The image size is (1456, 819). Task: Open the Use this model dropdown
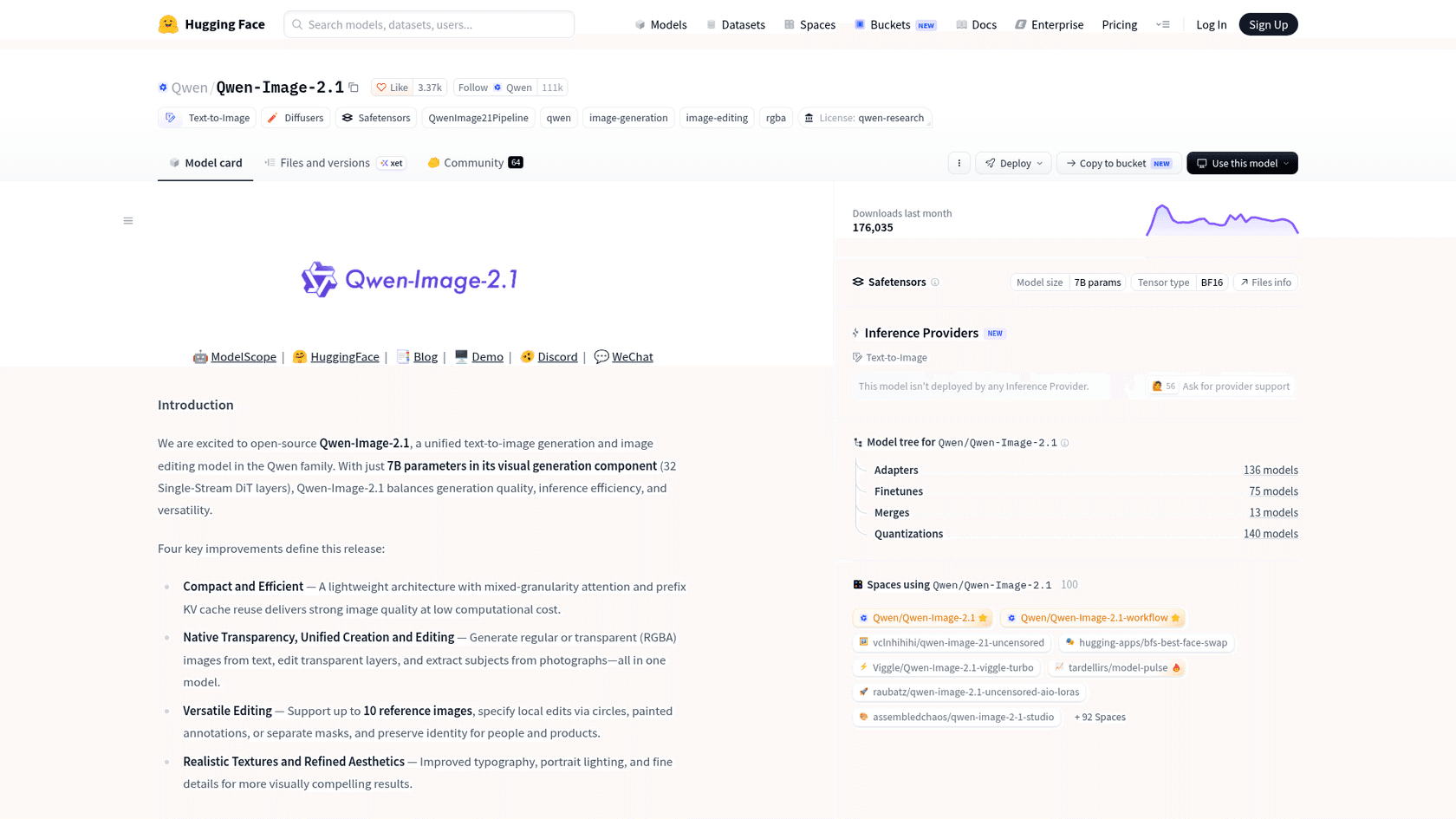click(1242, 163)
